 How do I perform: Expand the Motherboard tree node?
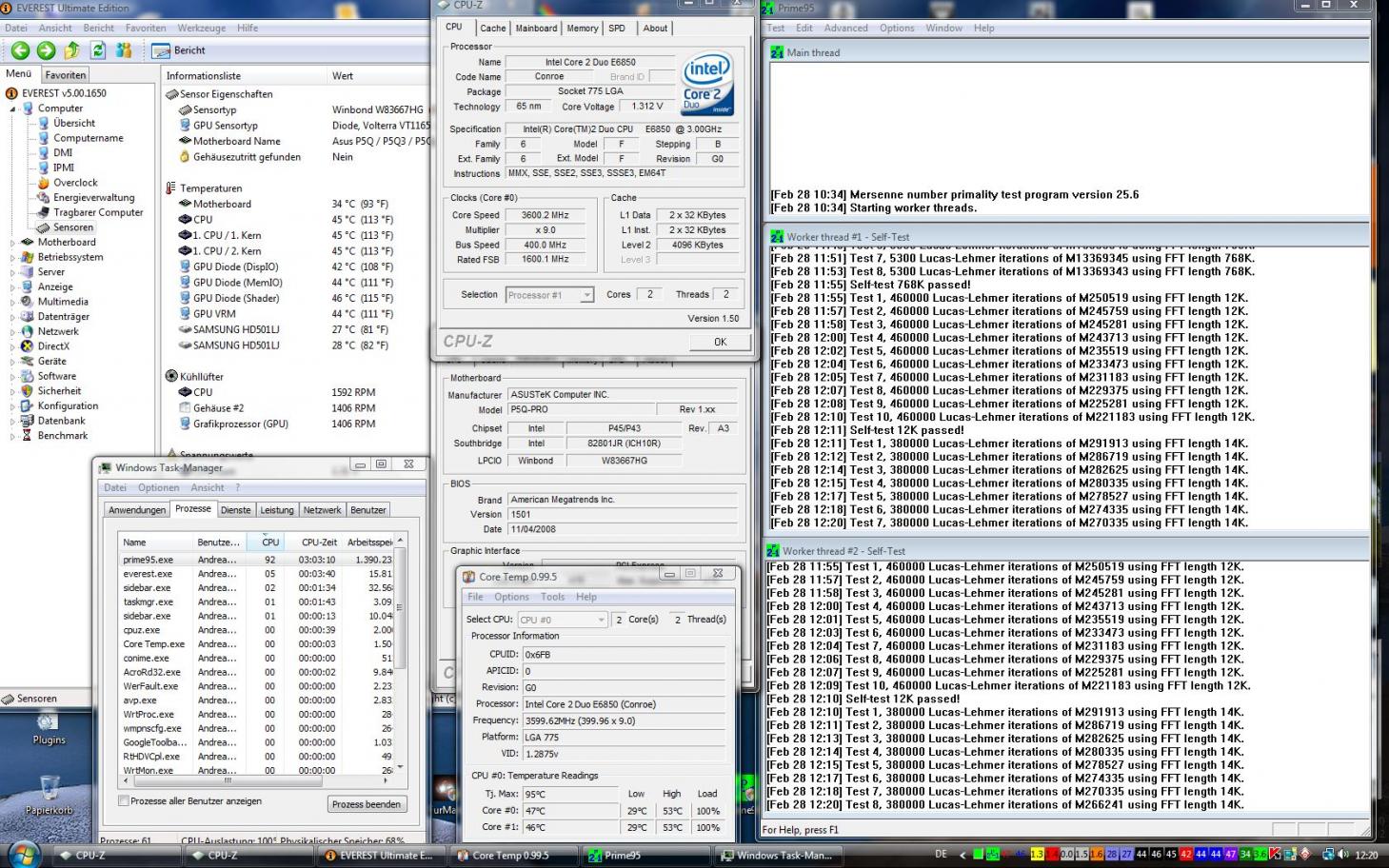13,243
